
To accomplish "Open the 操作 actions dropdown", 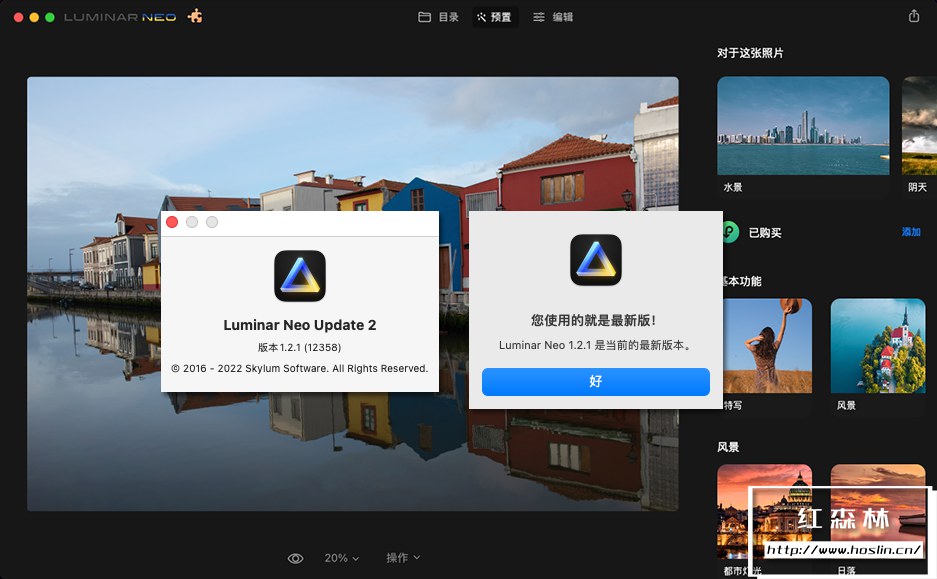I will [x=403, y=557].
